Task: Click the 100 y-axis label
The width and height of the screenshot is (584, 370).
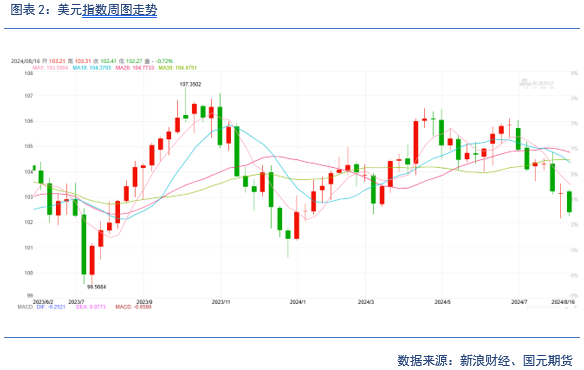Action: 29,273
